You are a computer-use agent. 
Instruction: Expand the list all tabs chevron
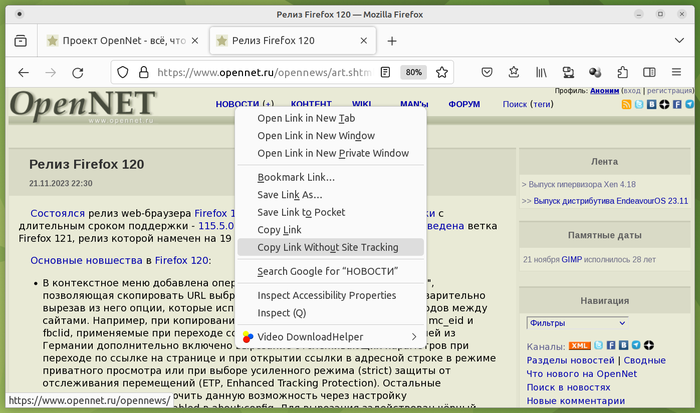click(x=679, y=41)
